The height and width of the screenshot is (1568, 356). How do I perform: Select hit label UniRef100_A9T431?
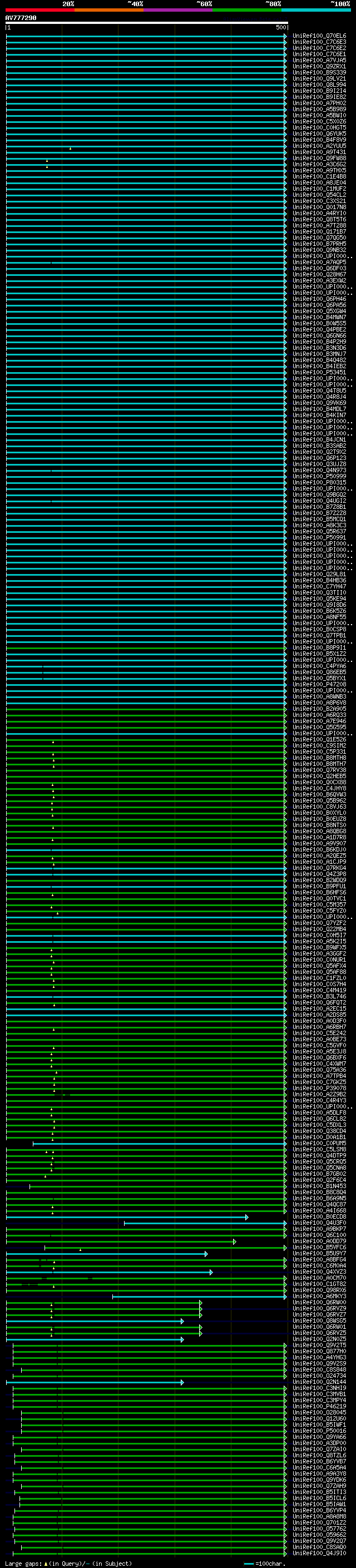point(319,152)
